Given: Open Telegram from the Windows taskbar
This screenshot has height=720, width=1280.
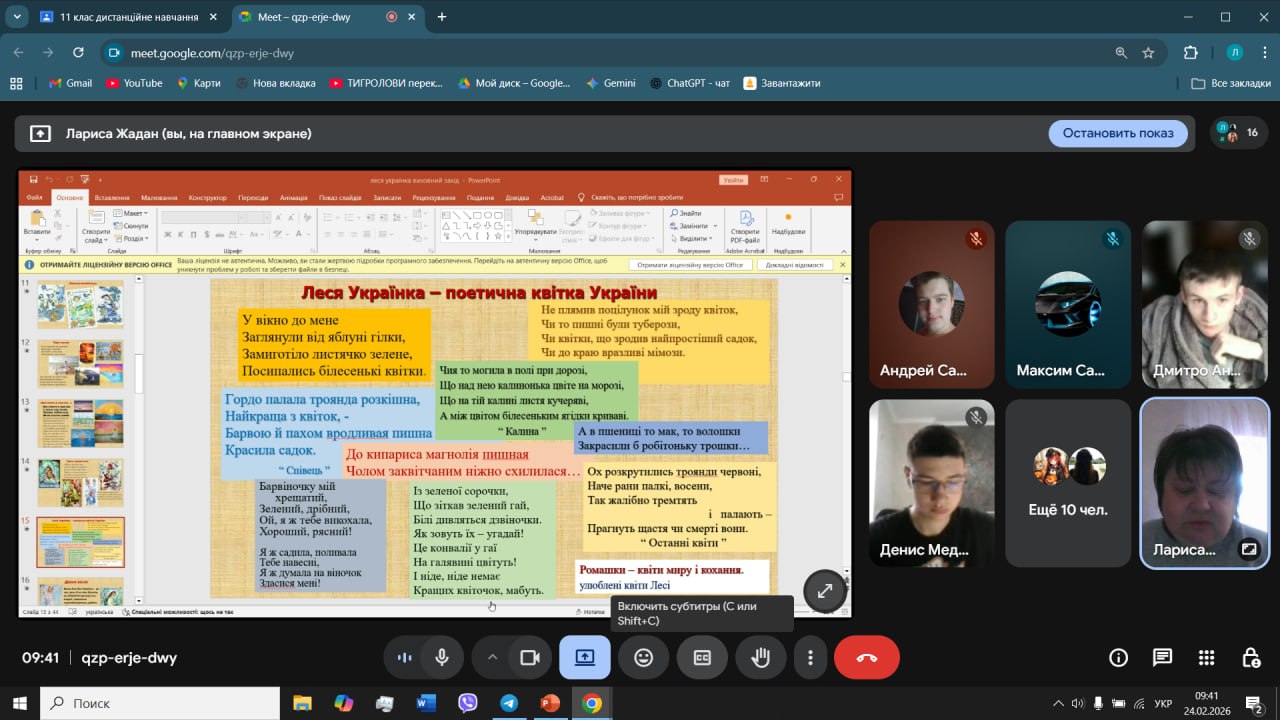Looking at the screenshot, I should pos(509,703).
